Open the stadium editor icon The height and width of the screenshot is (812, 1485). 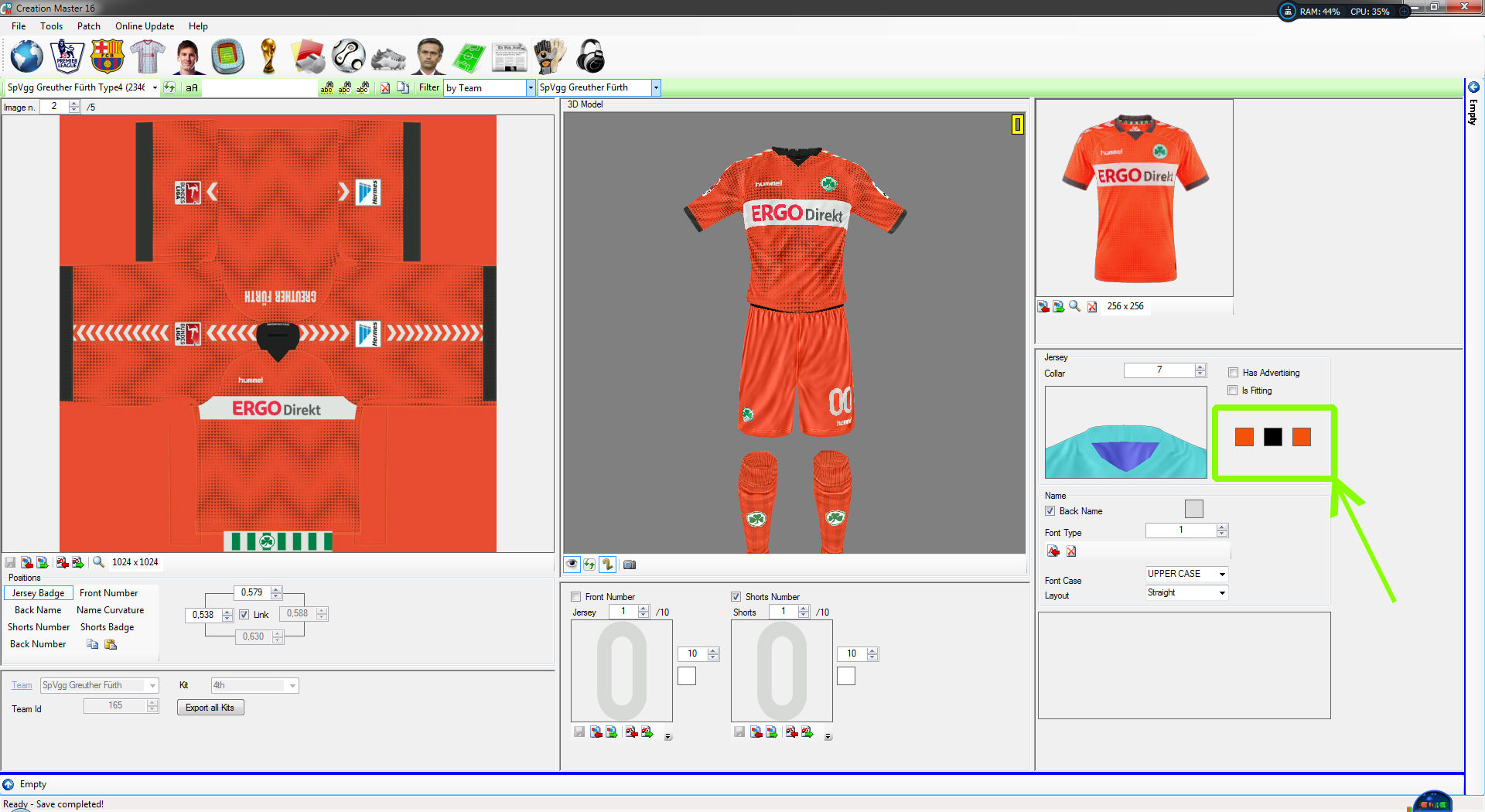coord(227,56)
